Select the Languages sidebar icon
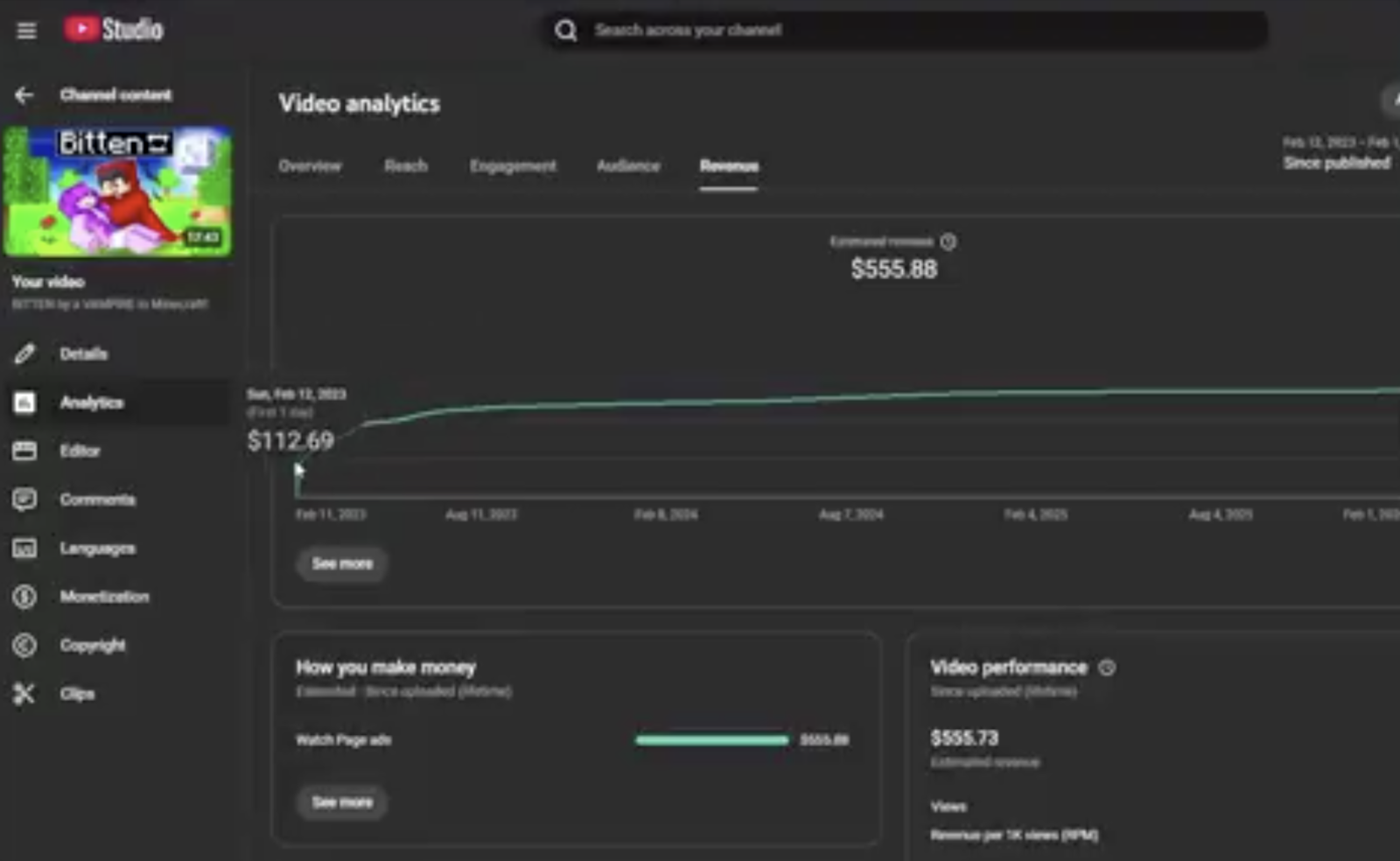The image size is (1400, 861). tap(25, 548)
